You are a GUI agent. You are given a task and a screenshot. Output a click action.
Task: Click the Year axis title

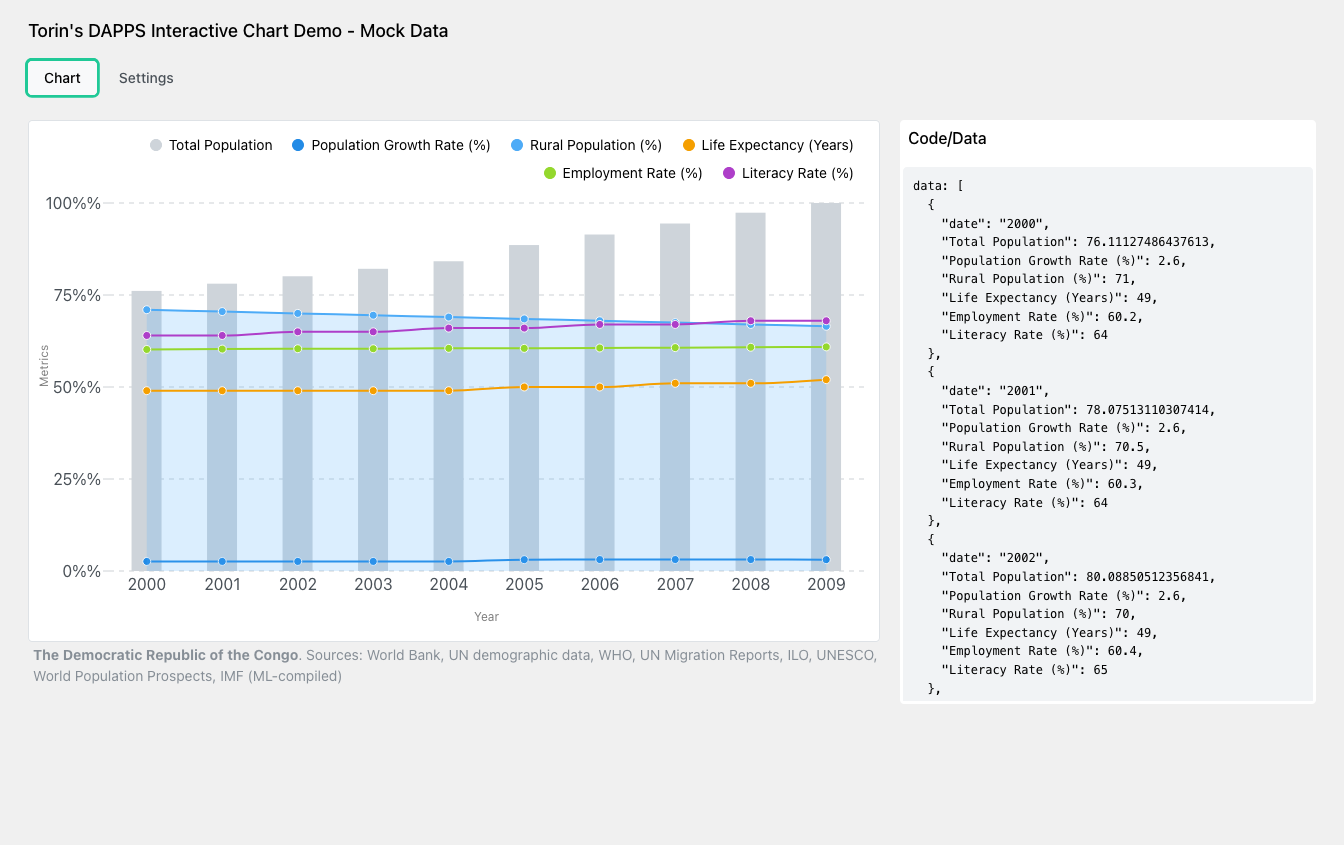(x=486, y=617)
